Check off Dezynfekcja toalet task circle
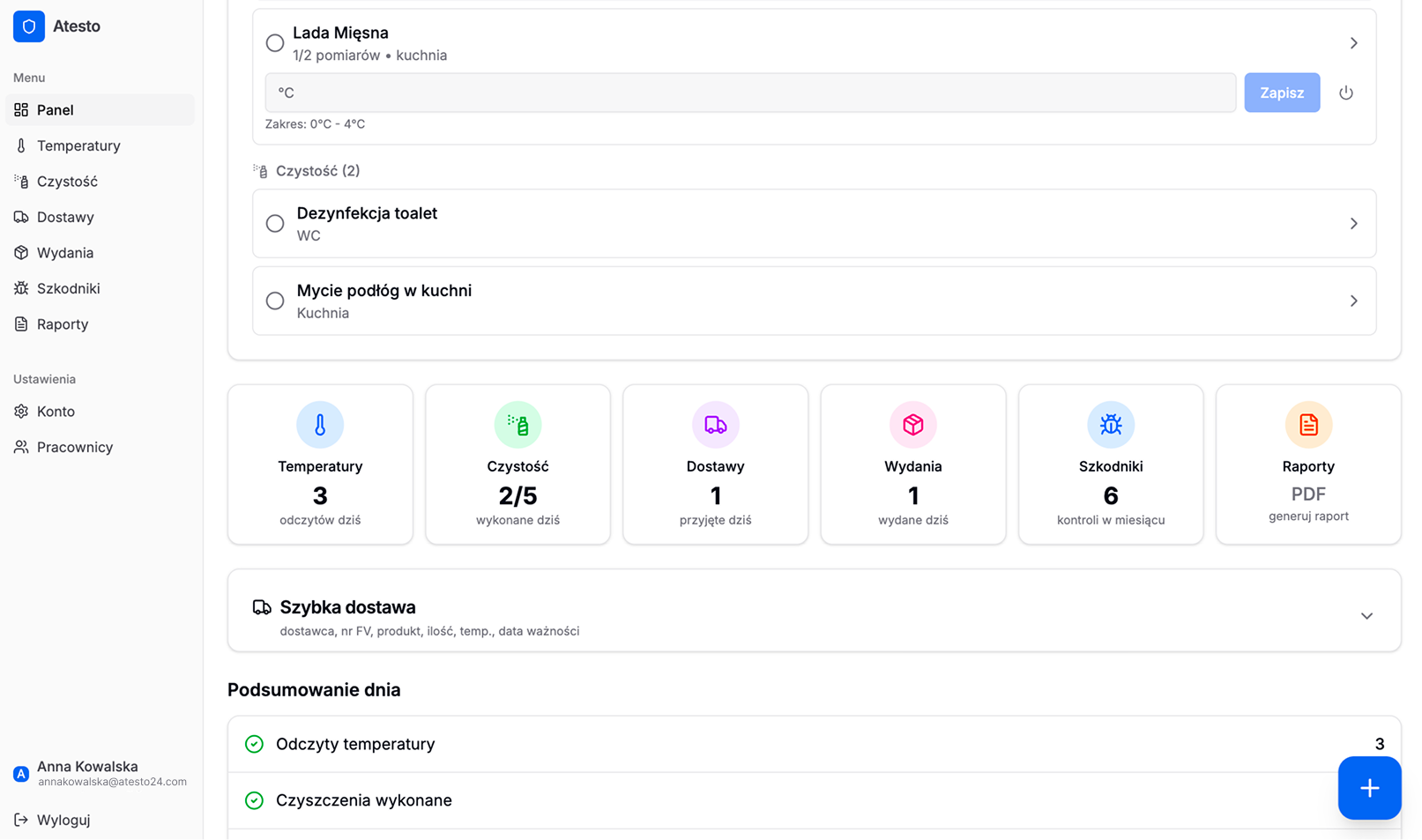This screenshot has width=1422, height=840. tap(275, 224)
